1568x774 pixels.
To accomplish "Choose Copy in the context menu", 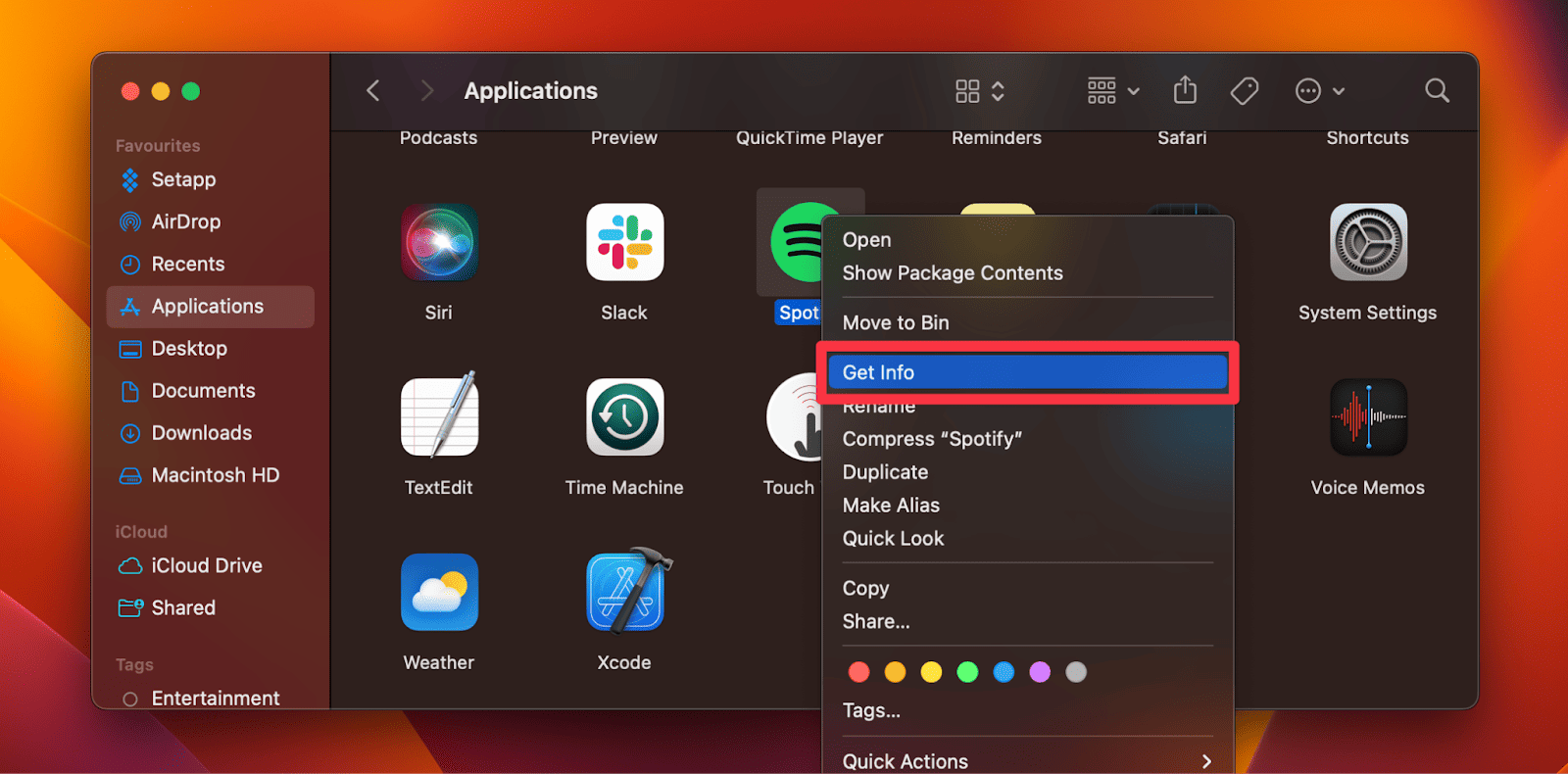I will (x=1027, y=589).
